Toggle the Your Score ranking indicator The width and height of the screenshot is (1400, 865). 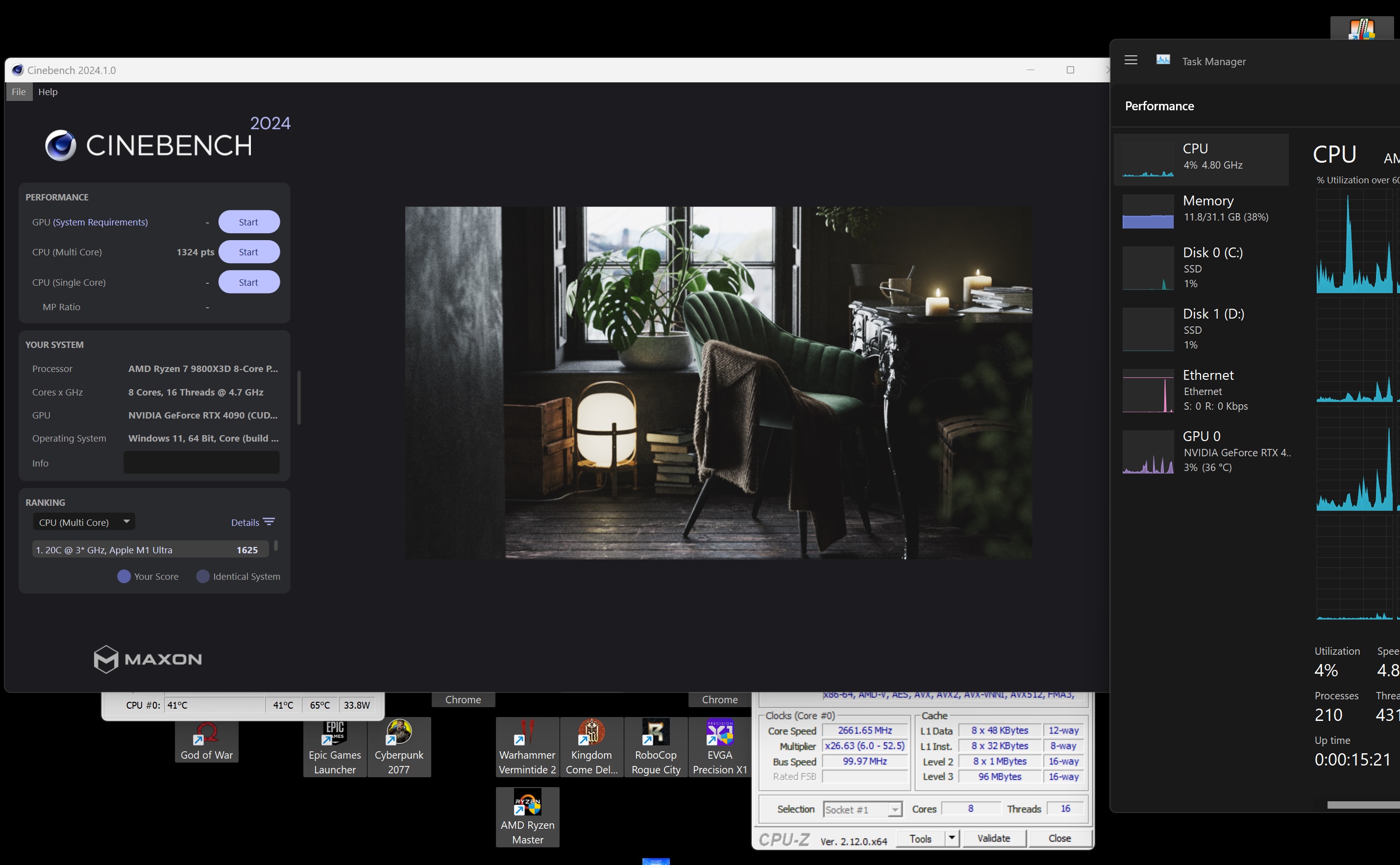pos(124,576)
